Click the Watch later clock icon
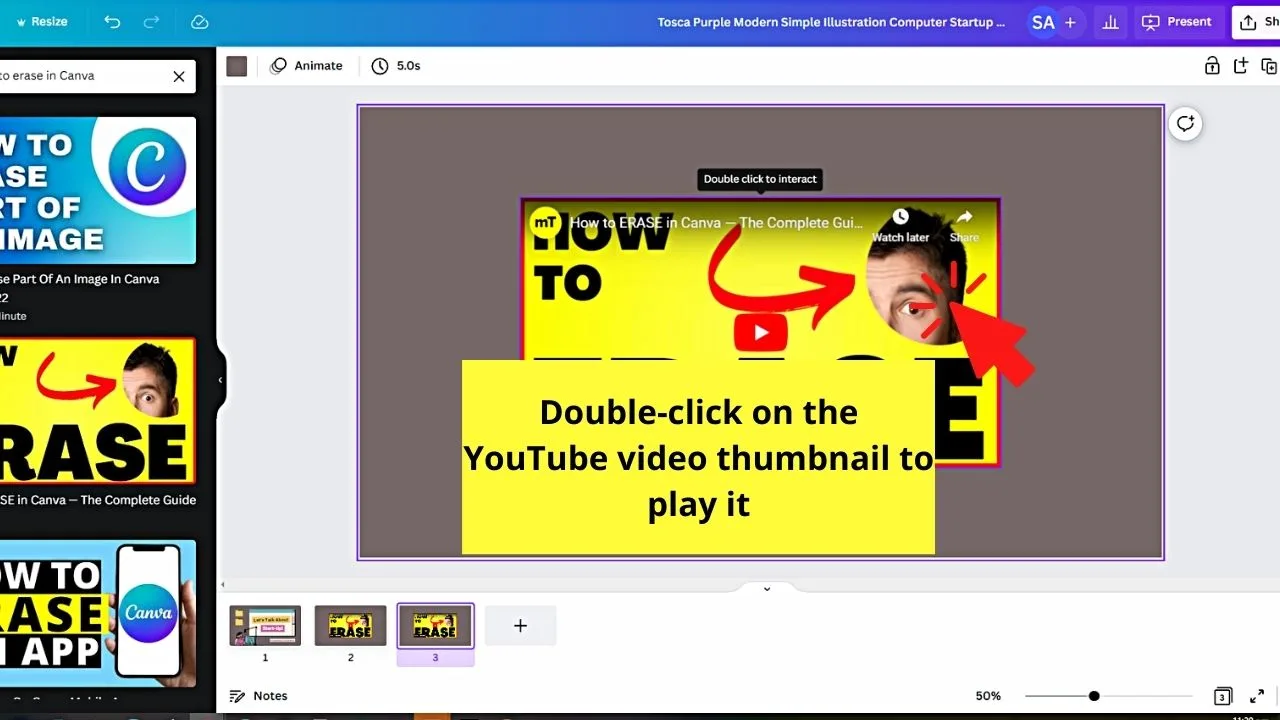 tap(900, 217)
